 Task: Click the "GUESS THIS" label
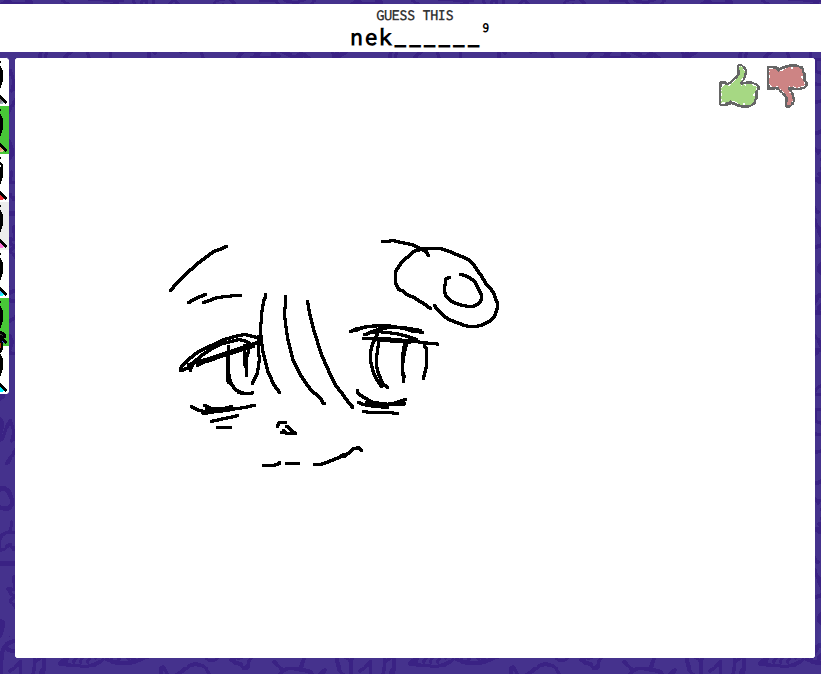pos(414,15)
